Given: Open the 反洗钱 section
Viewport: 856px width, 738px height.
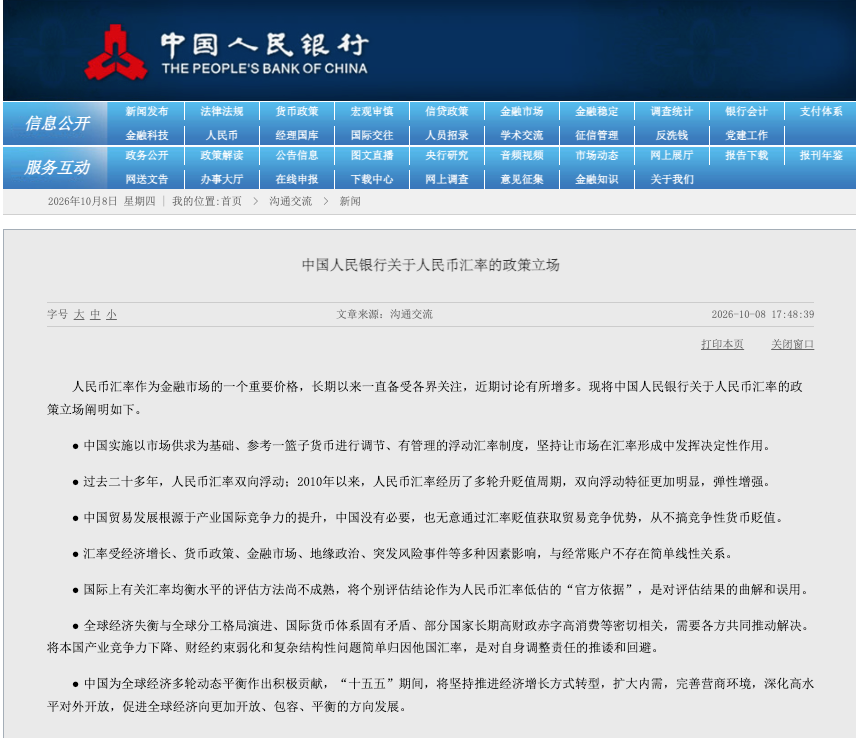Looking at the screenshot, I should (x=672, y=135).
